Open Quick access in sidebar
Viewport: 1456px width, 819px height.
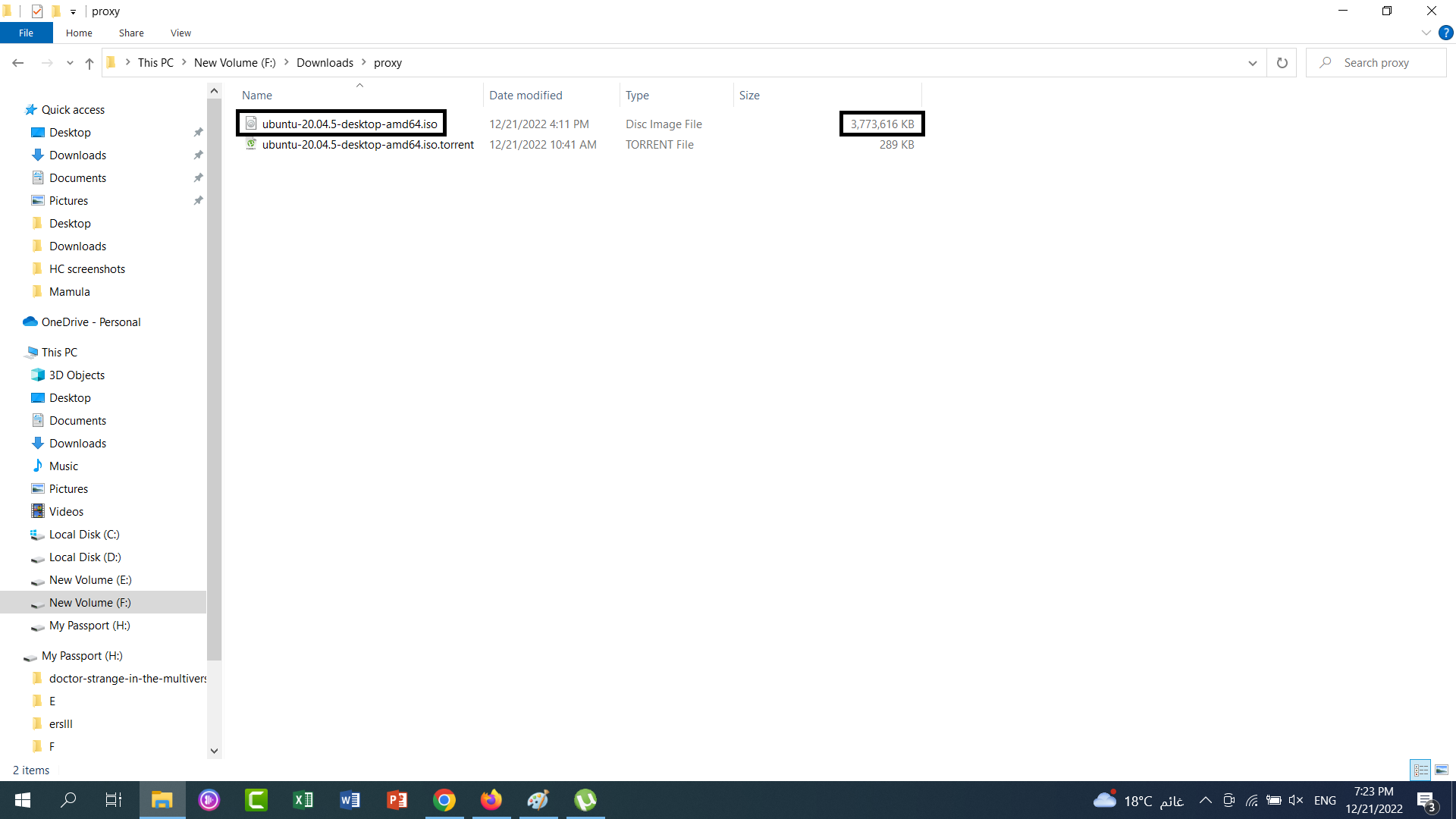pos(73,110)
